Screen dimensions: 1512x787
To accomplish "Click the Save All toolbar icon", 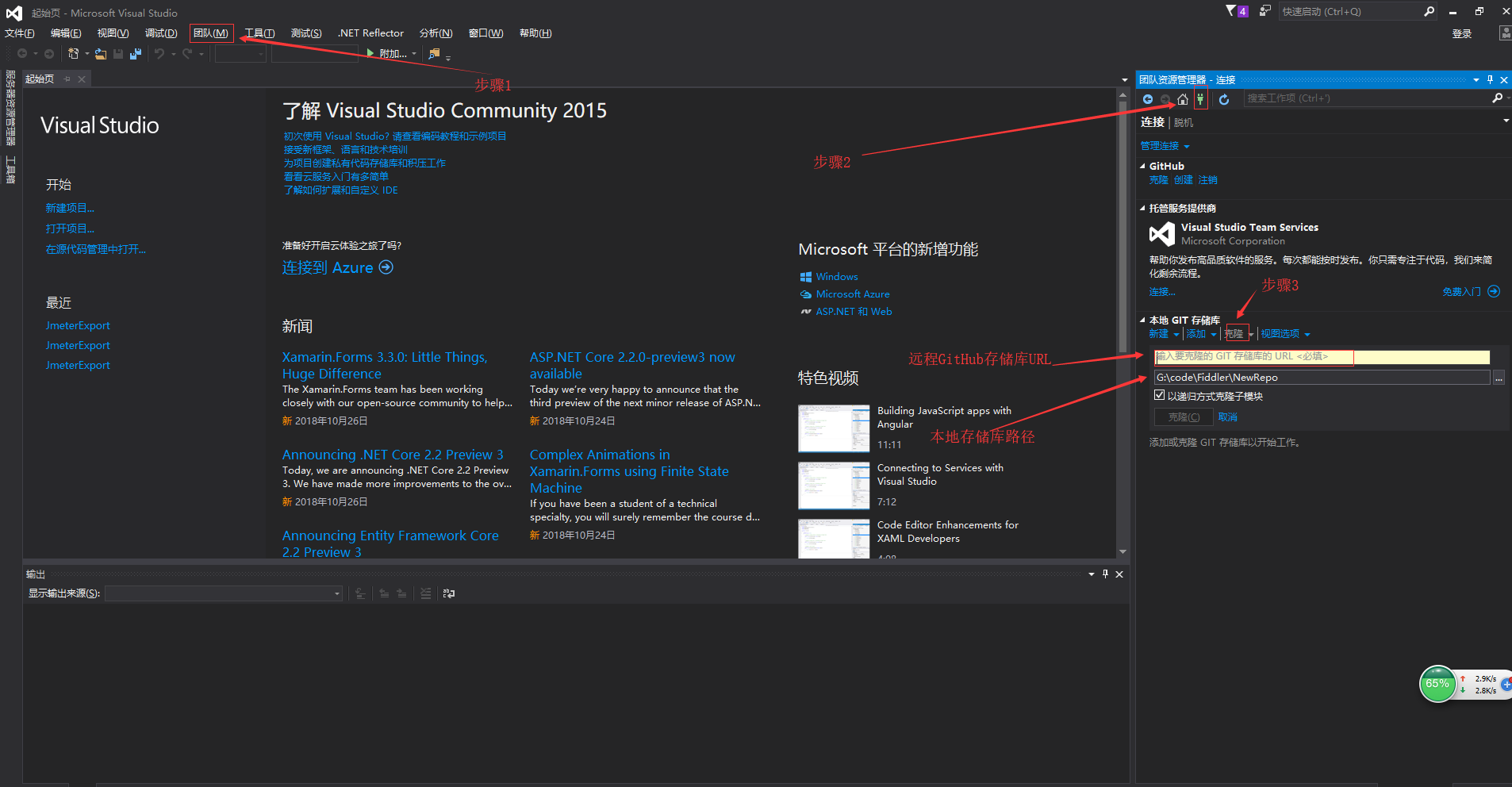I will 136,54.
